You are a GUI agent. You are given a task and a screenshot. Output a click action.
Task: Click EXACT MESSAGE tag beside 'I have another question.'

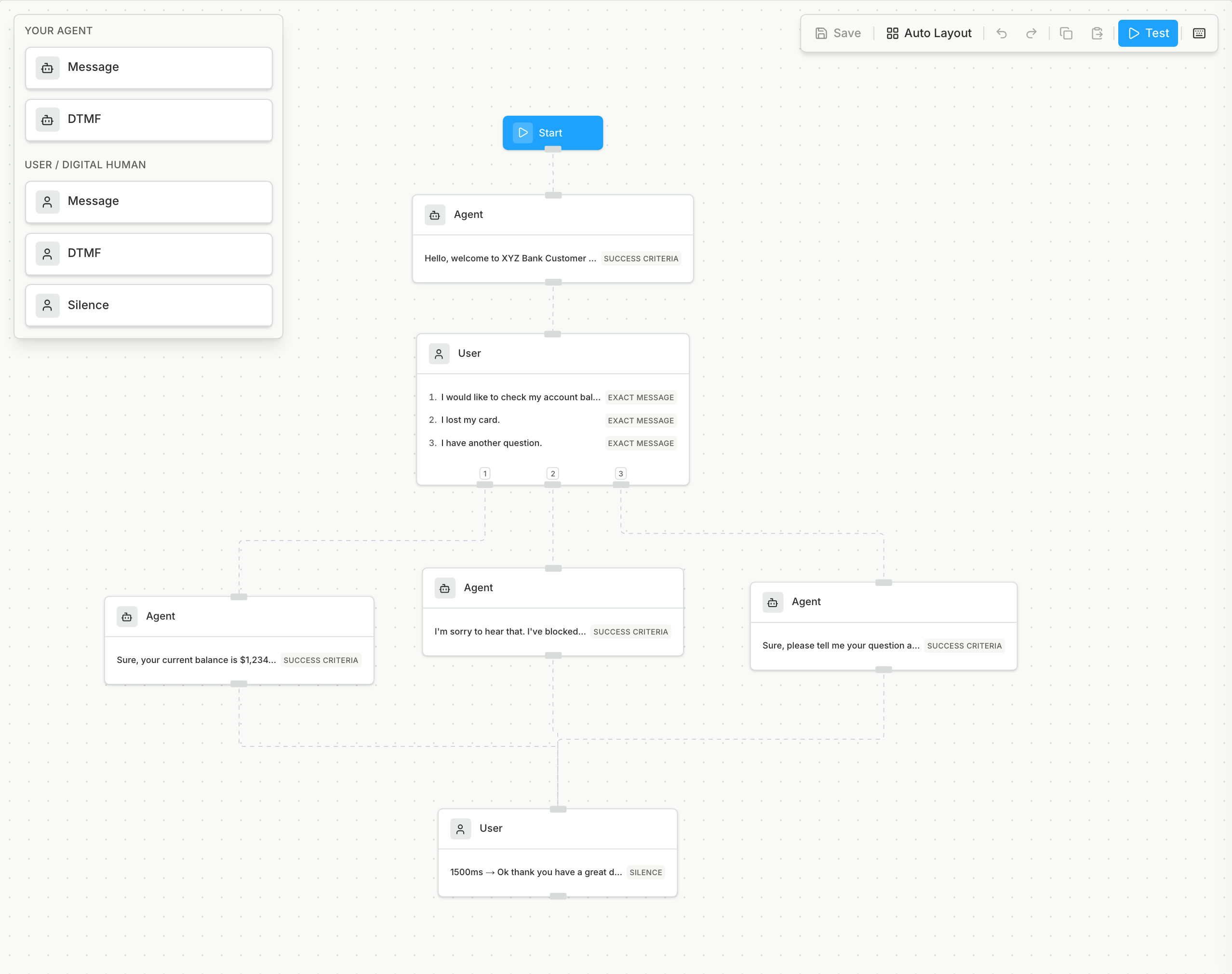641,443
